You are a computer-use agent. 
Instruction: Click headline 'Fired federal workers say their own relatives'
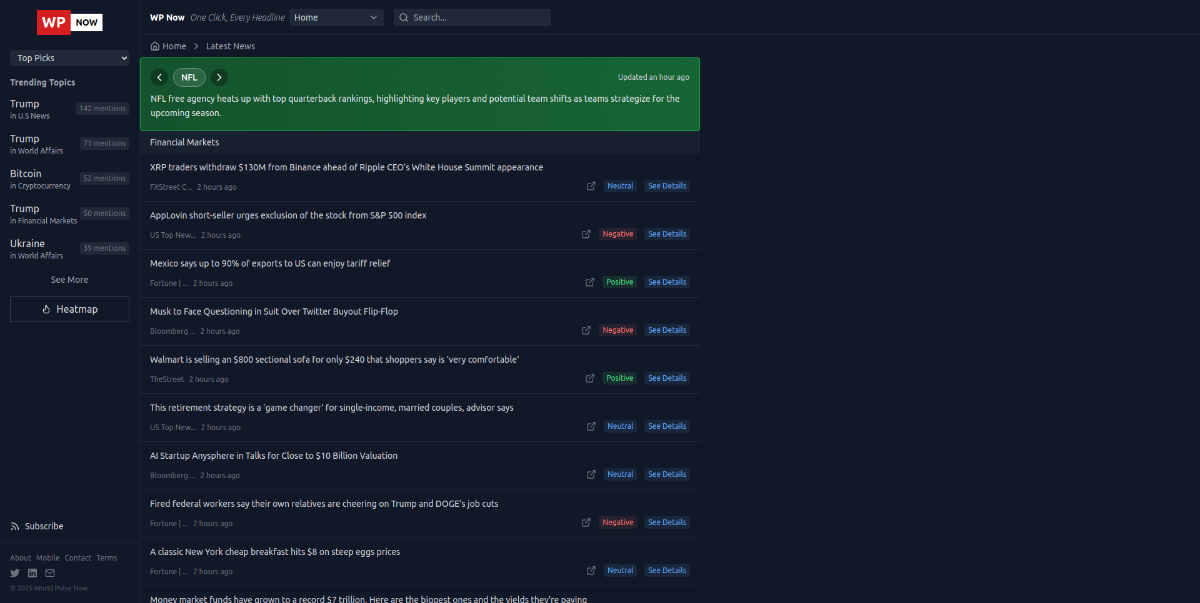[324, 503]
